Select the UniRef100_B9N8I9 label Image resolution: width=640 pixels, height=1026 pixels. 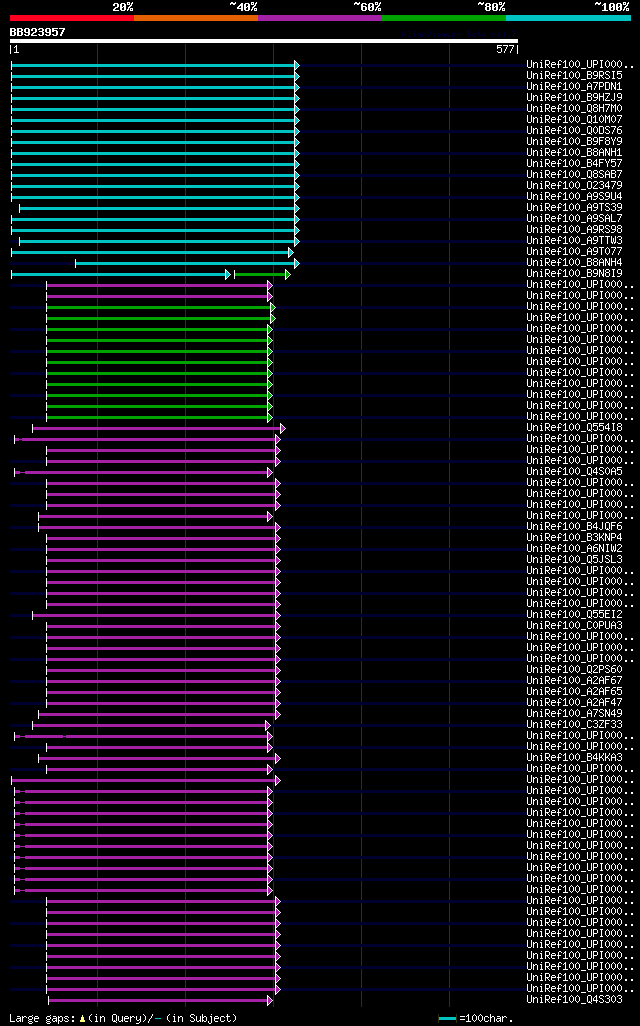click(574, 274)
